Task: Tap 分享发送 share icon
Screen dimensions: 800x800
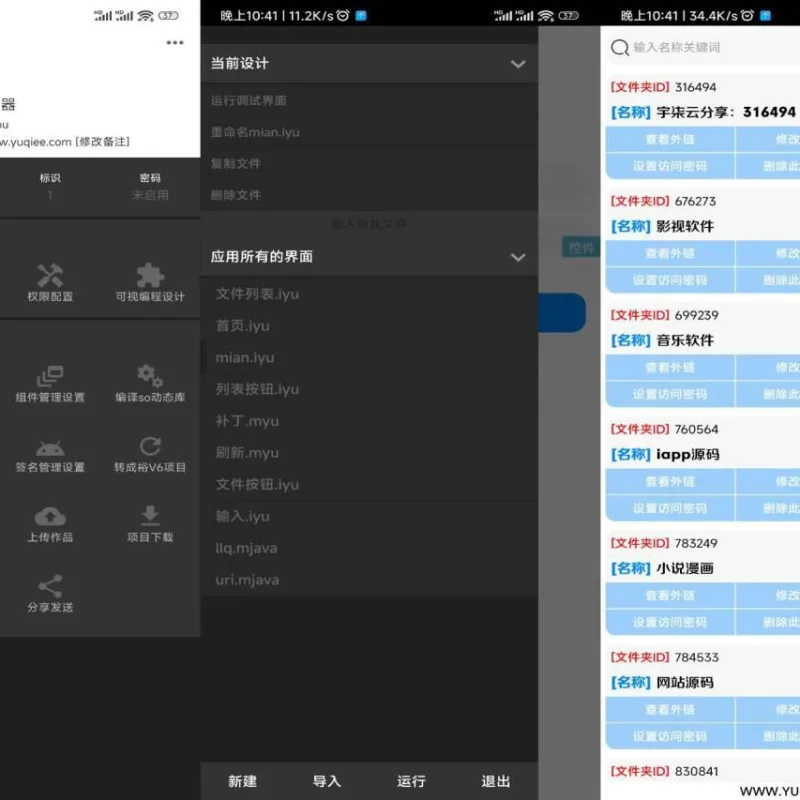Action: 50,586
